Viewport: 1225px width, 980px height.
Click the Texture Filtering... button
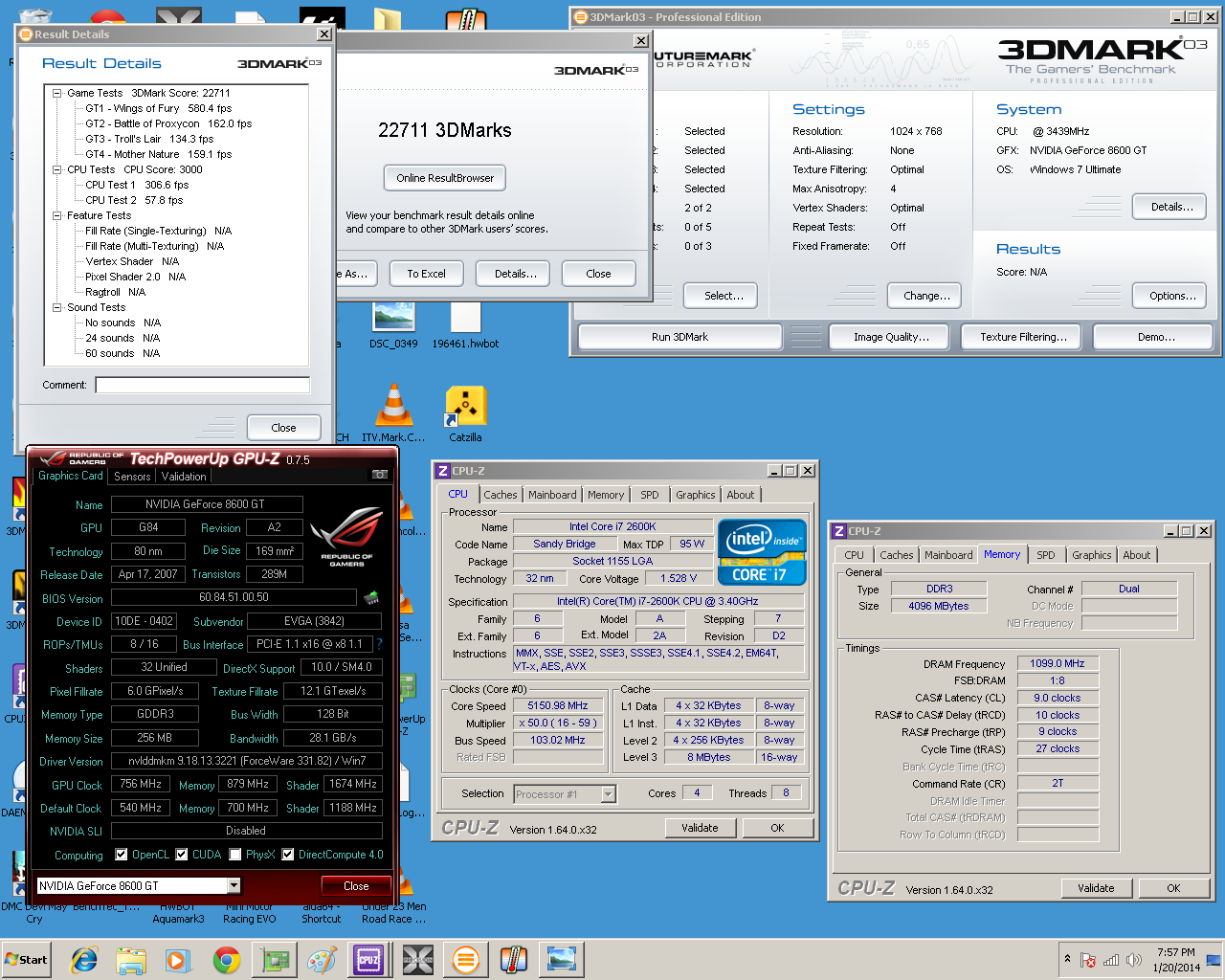[1023, 337]
